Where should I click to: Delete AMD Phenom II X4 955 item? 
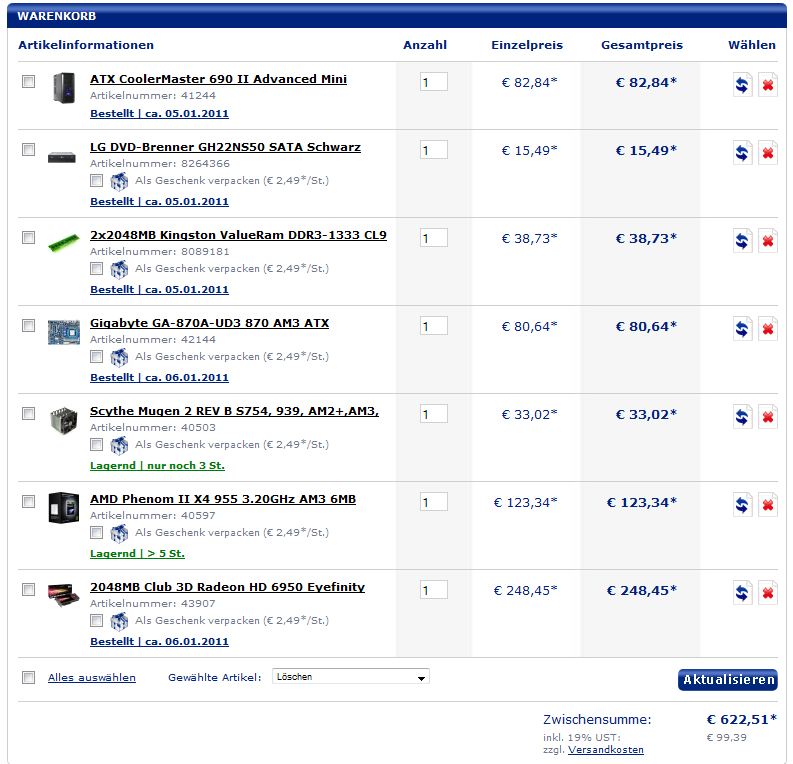click(x=767, y=505)
